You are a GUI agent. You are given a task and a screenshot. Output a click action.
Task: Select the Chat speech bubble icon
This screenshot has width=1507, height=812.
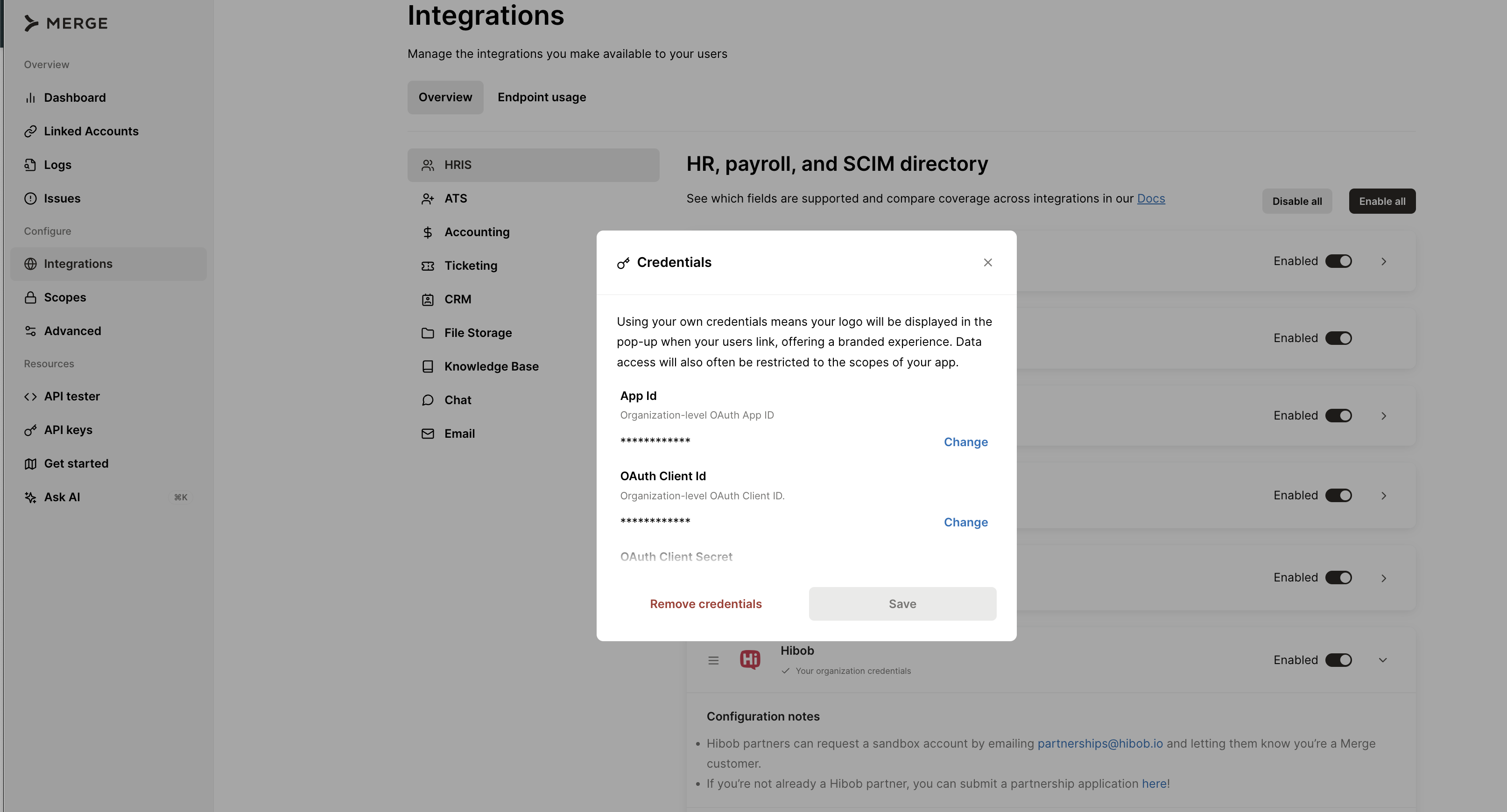coord(428,400)
